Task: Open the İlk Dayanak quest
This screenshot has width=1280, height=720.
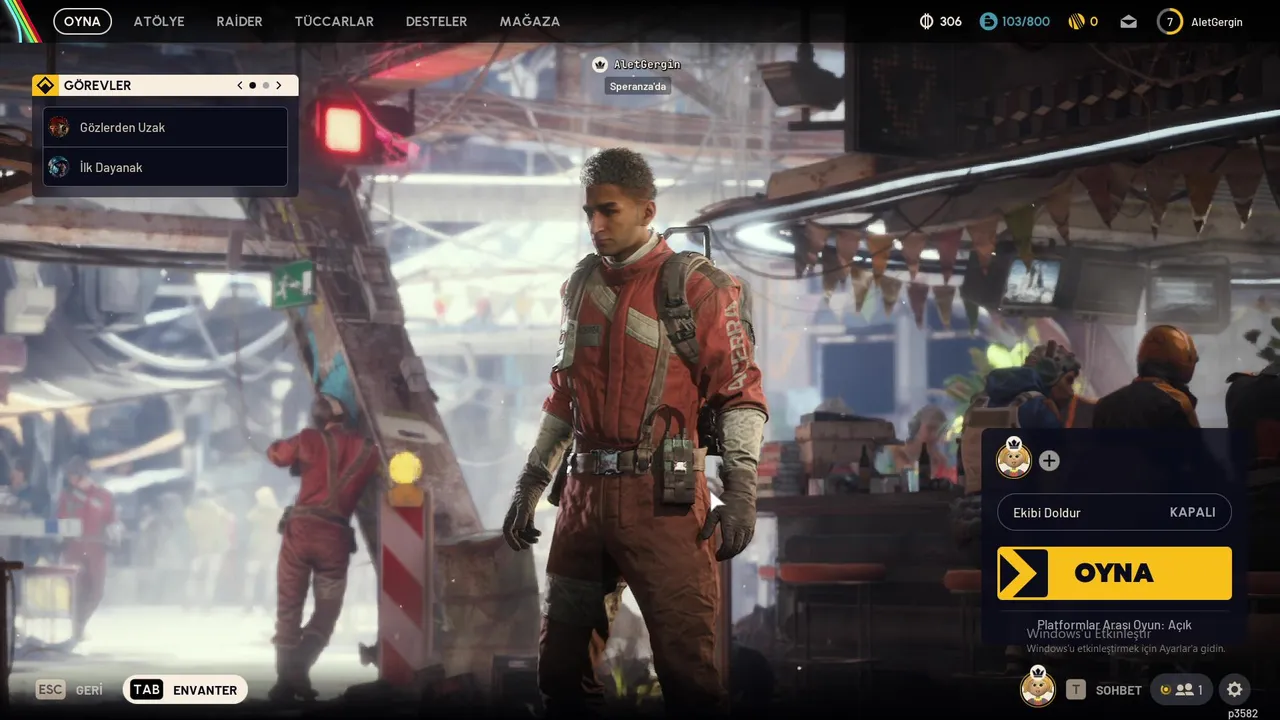Action: tap(165, 167)
